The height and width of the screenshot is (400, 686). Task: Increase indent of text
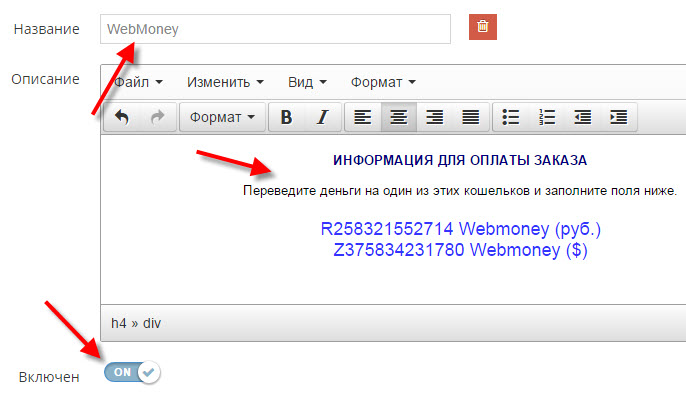(619, 117)
